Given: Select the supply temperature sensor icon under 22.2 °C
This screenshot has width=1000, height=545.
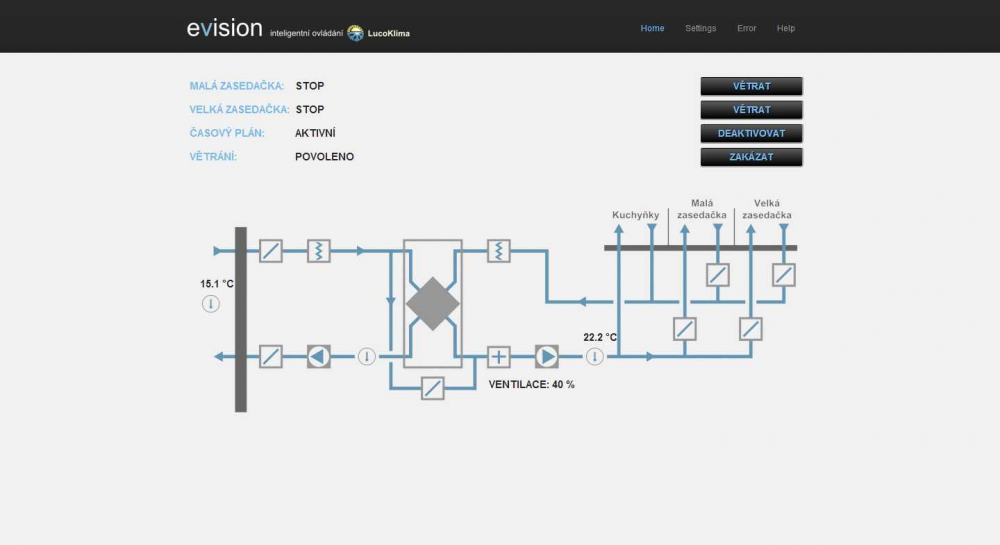Looking at the screenshot, I should coord(594,356).
